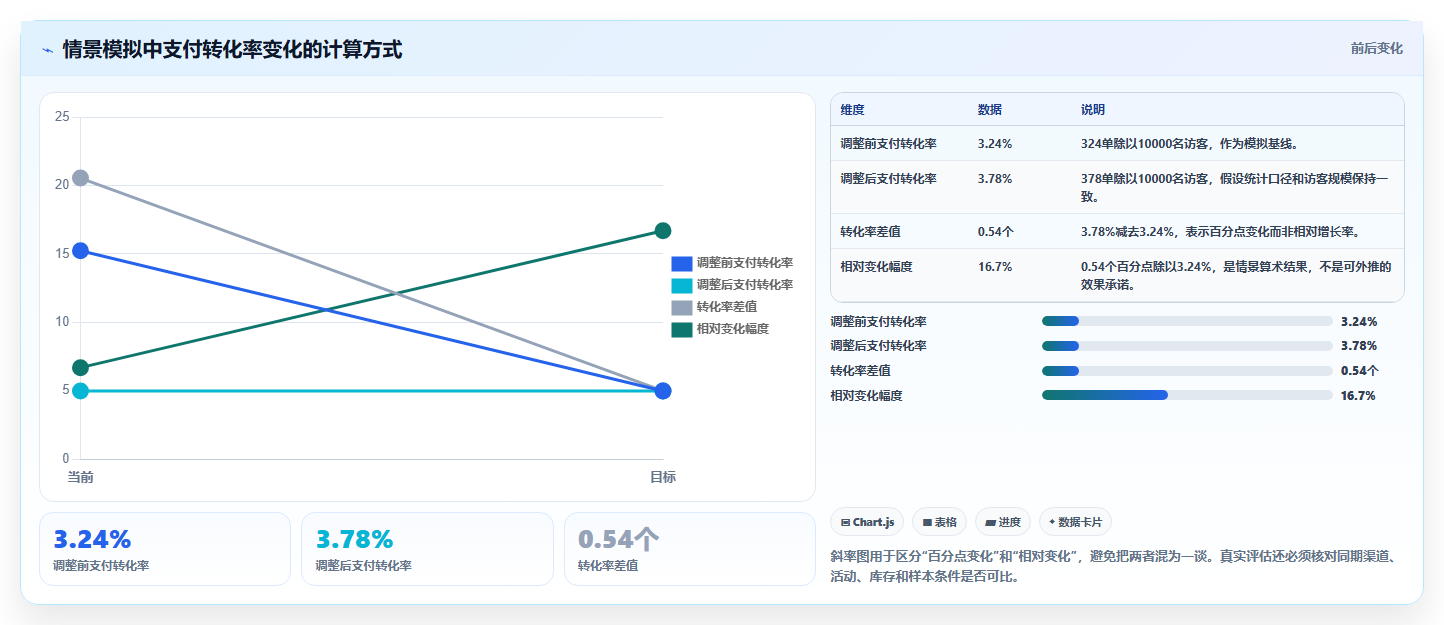Click the dark green data point at 目标

[662, 231]
